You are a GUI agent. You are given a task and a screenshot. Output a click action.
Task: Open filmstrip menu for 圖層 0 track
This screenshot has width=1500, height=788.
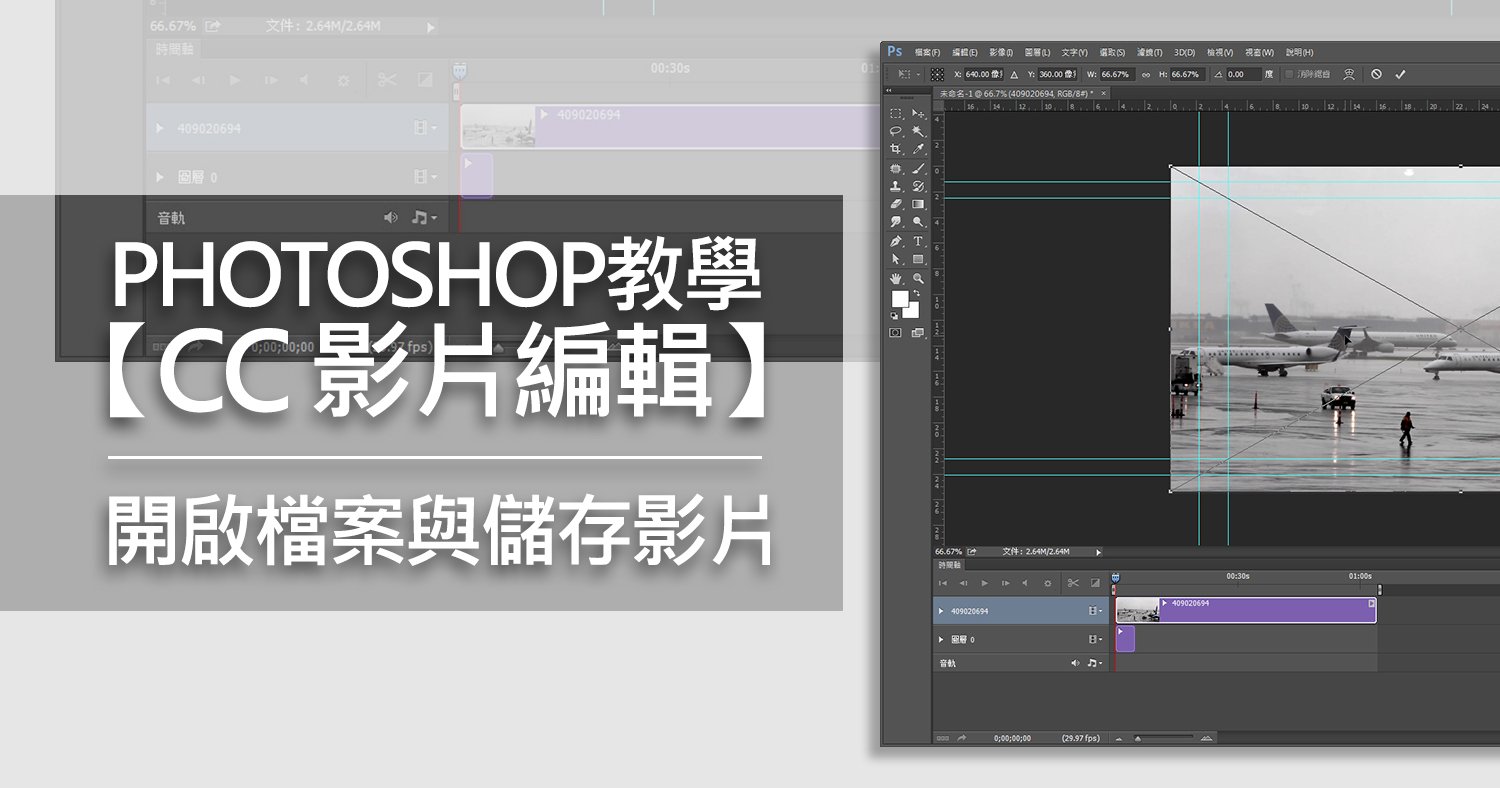point(1095,639)
